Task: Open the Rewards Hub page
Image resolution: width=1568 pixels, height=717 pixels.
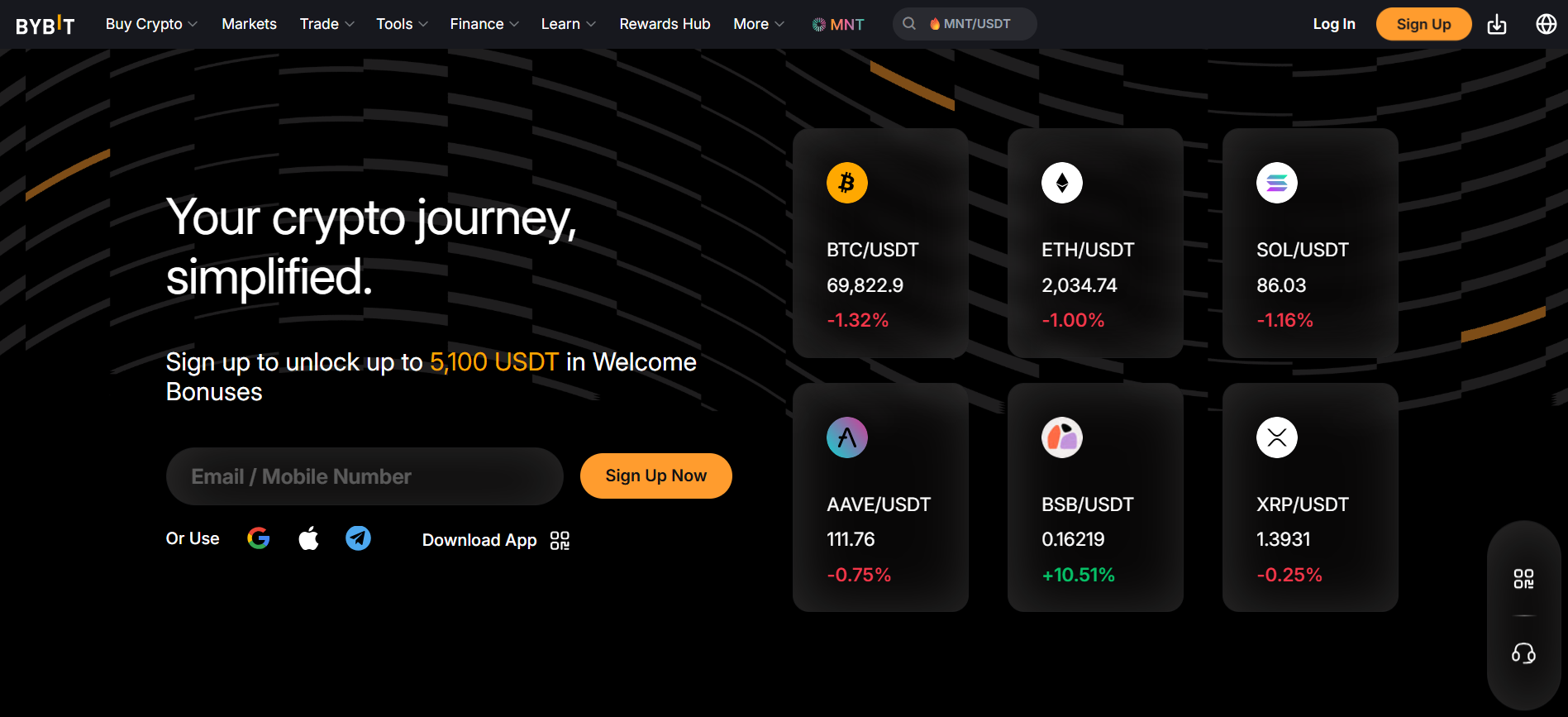Action: pos(665,24)
